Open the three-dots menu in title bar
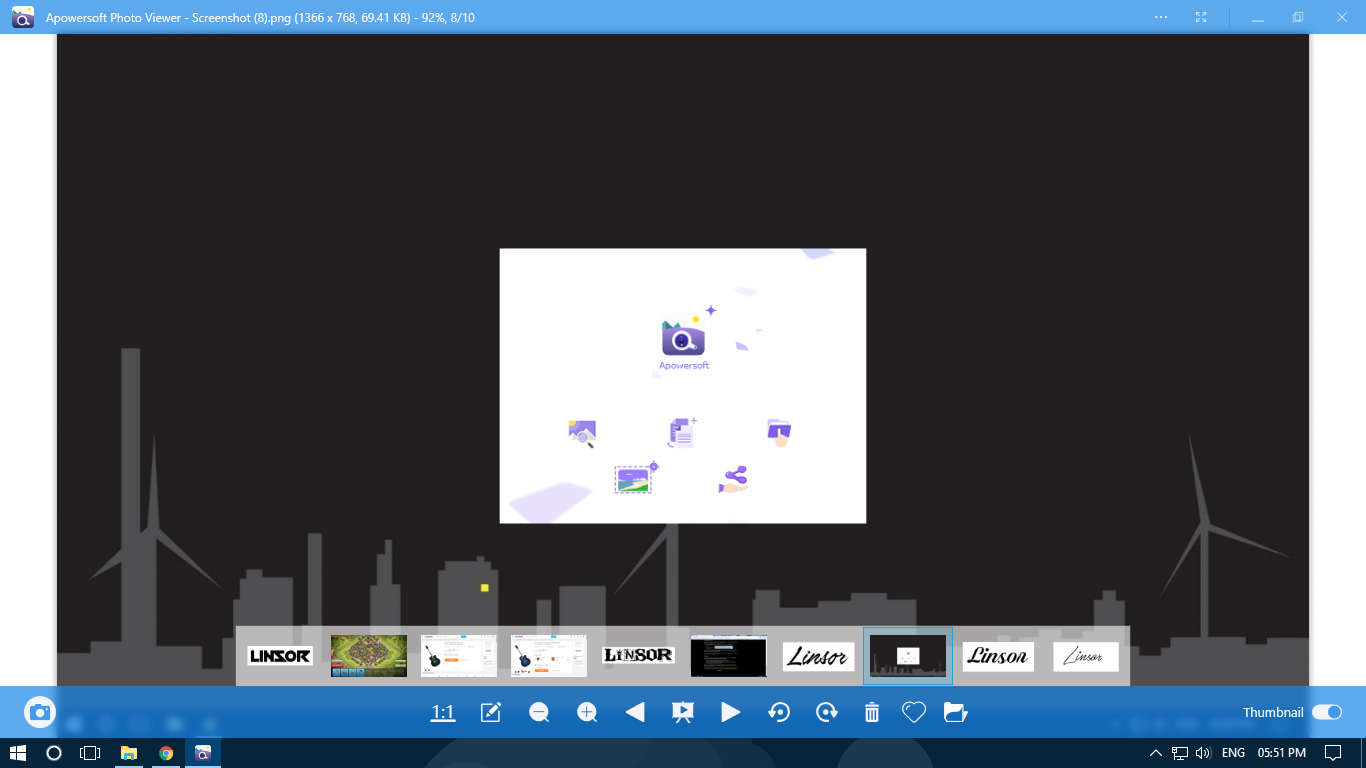The image size is (1366, 768). [x=1161, y=17]
